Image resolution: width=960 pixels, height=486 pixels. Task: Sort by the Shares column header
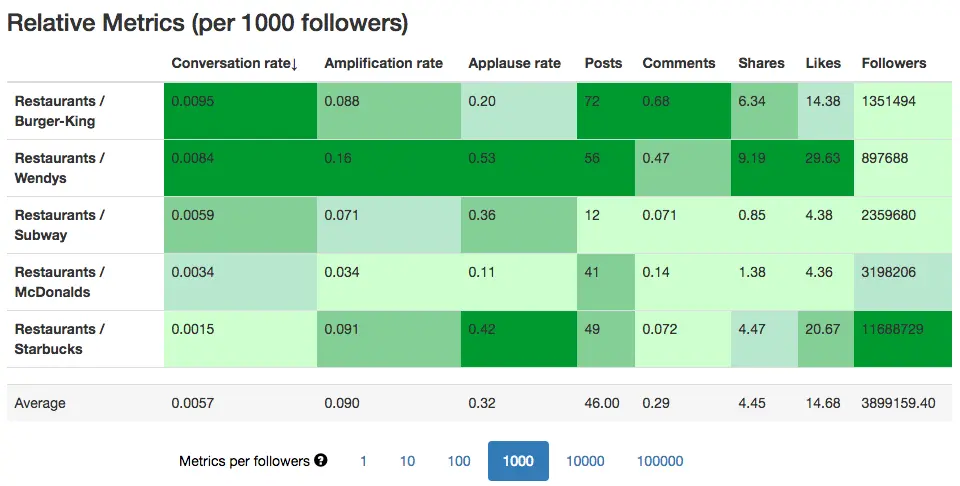pos(761,63)
